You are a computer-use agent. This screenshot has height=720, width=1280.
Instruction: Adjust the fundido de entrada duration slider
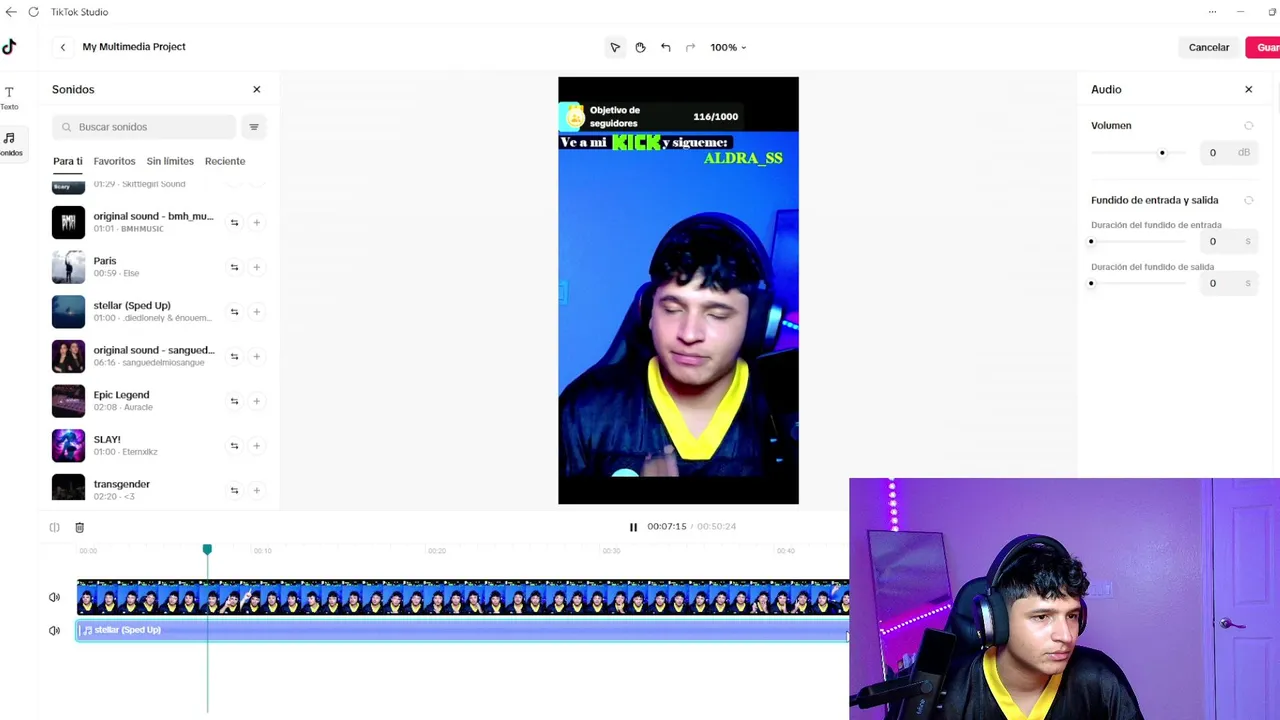point(1091,242)
